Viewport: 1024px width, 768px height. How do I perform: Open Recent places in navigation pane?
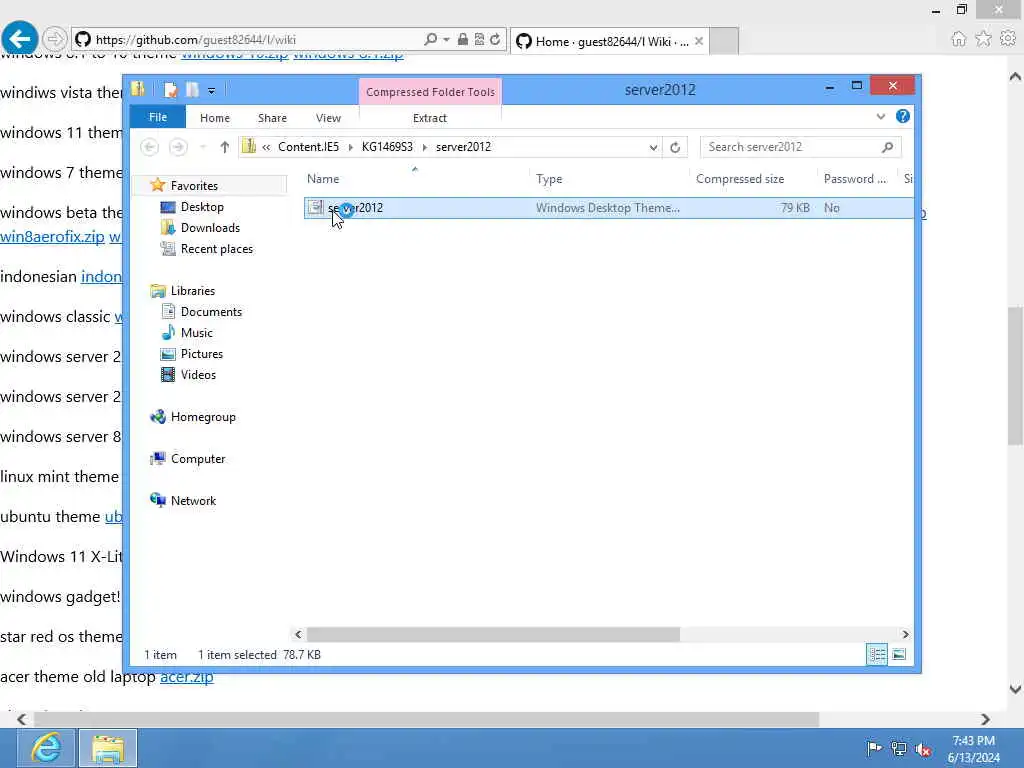click(217, 249)
